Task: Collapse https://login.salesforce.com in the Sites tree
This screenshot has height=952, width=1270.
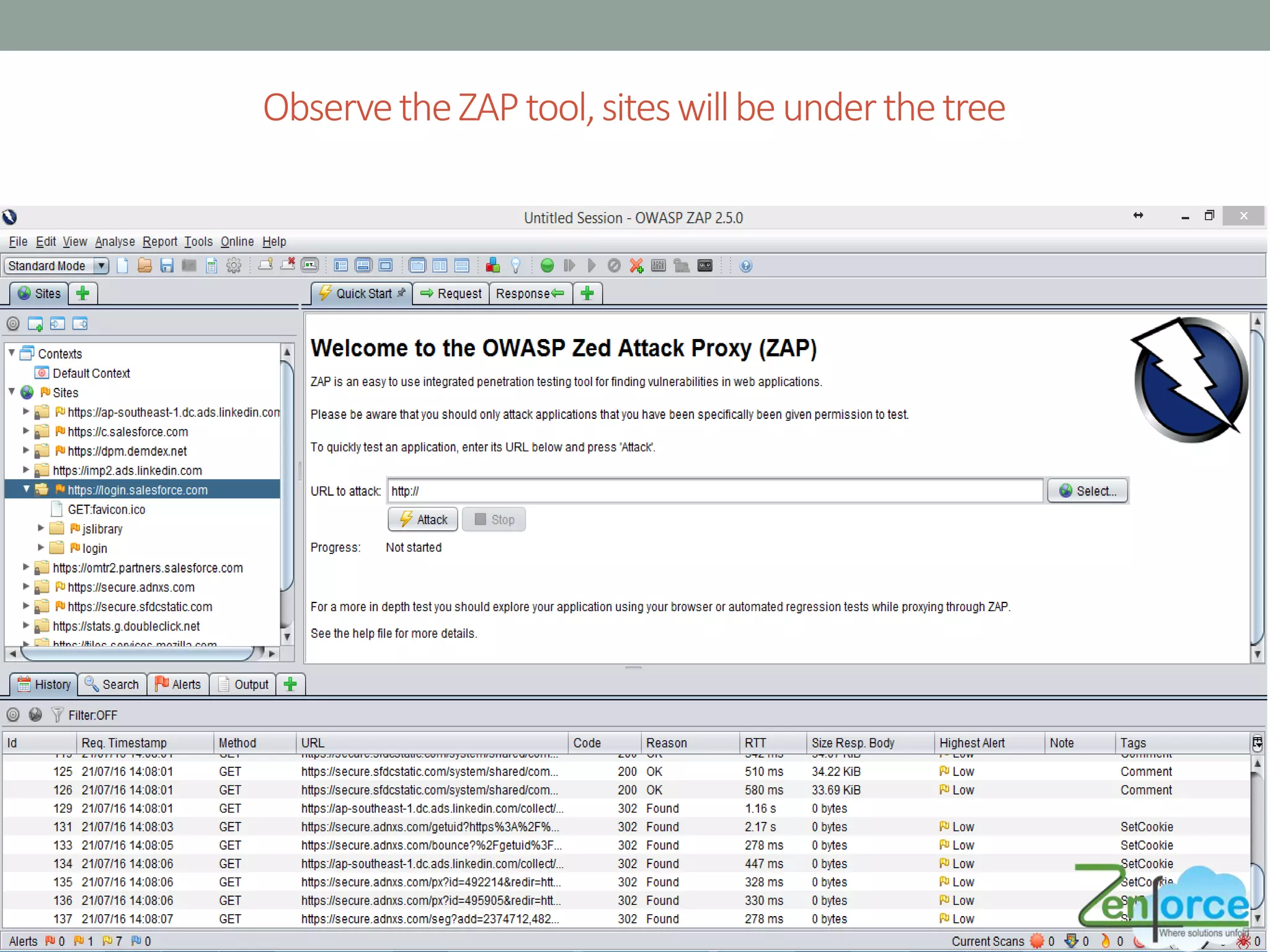Action: pos(26,489)
